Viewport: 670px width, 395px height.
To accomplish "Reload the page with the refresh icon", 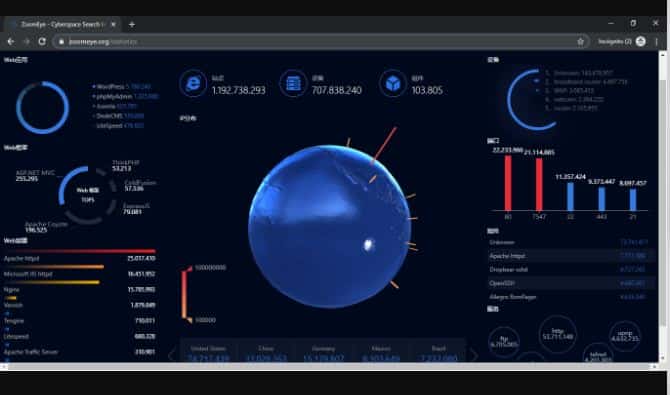I will [42, 41].
